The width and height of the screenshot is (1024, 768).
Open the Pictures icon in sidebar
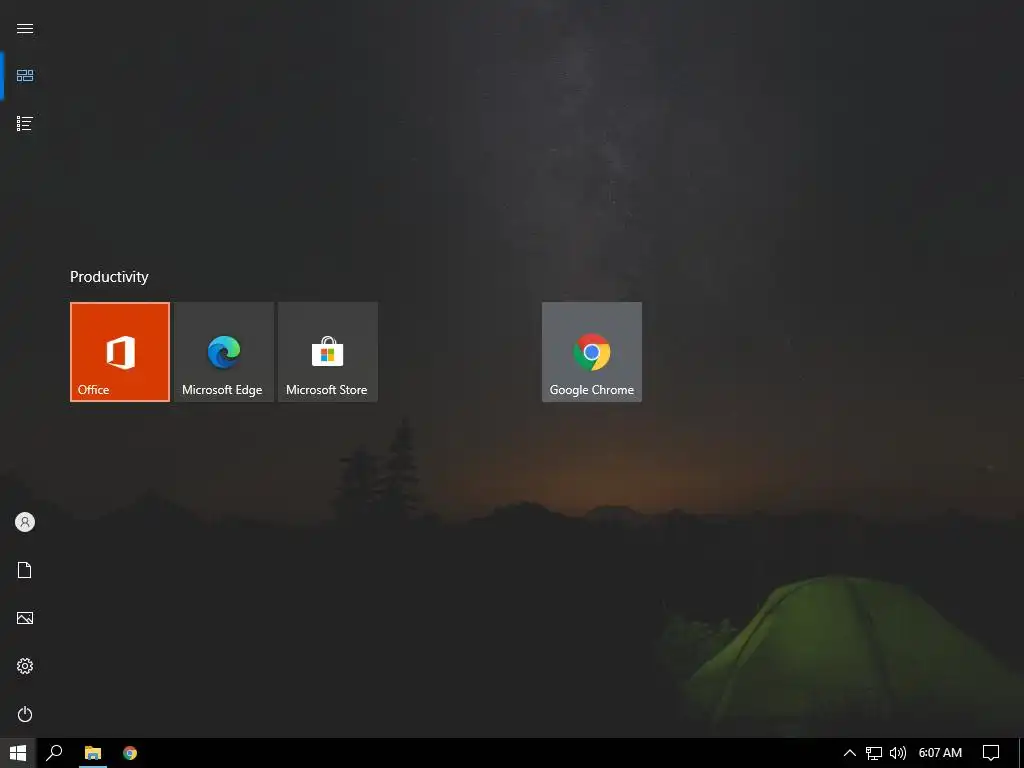click(x=25, y=618)
